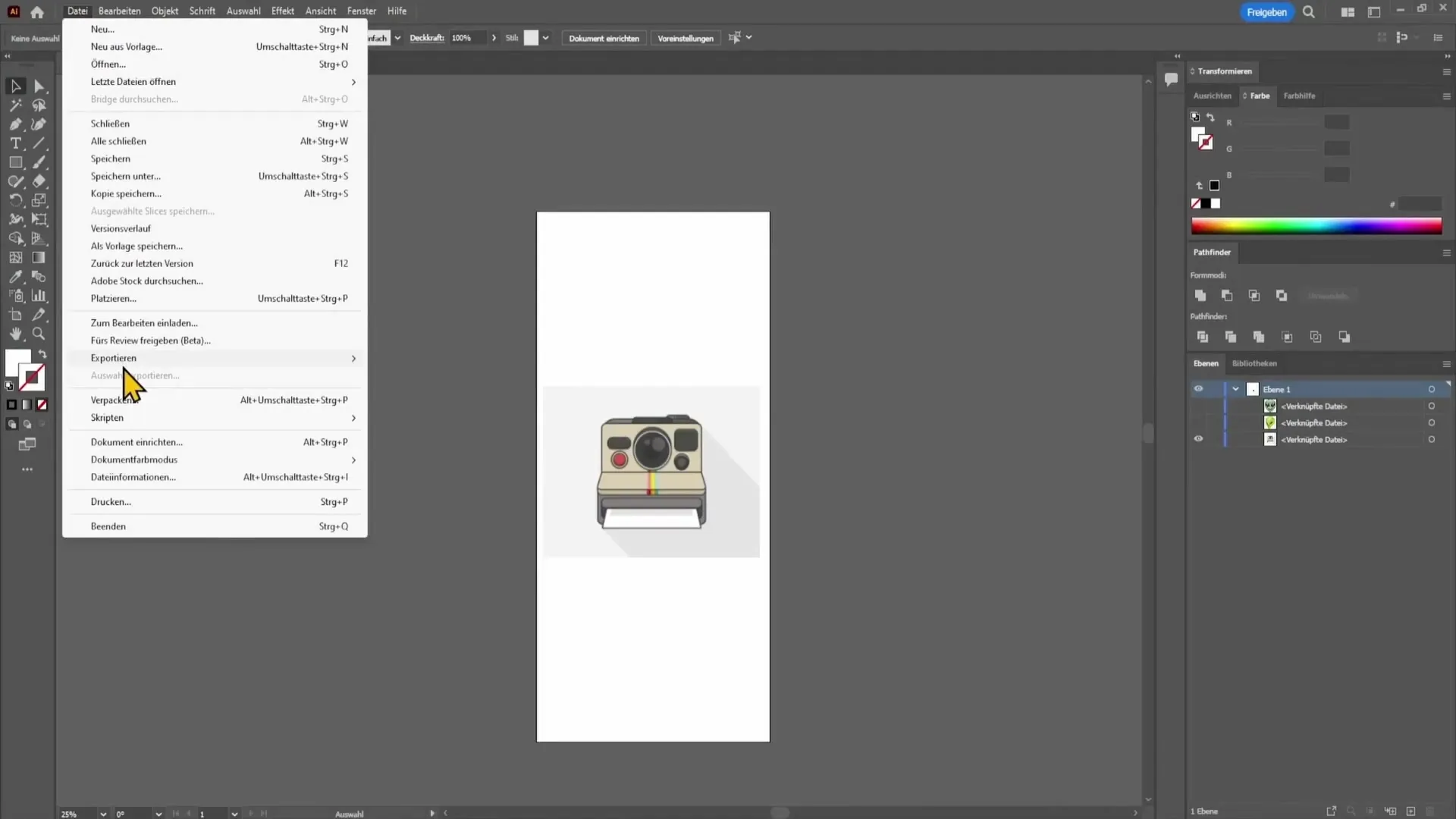Select the Artboard tool
1456x819 pixels.
tap(15, 315)
